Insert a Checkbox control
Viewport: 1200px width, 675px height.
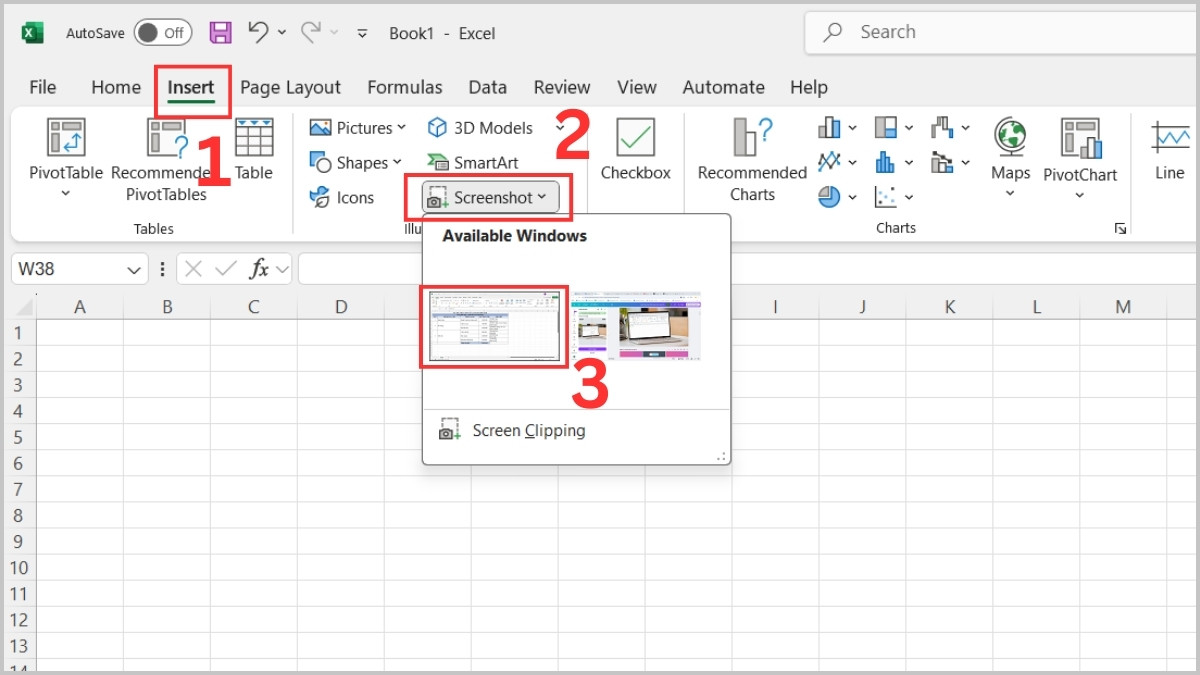[635, 150]
